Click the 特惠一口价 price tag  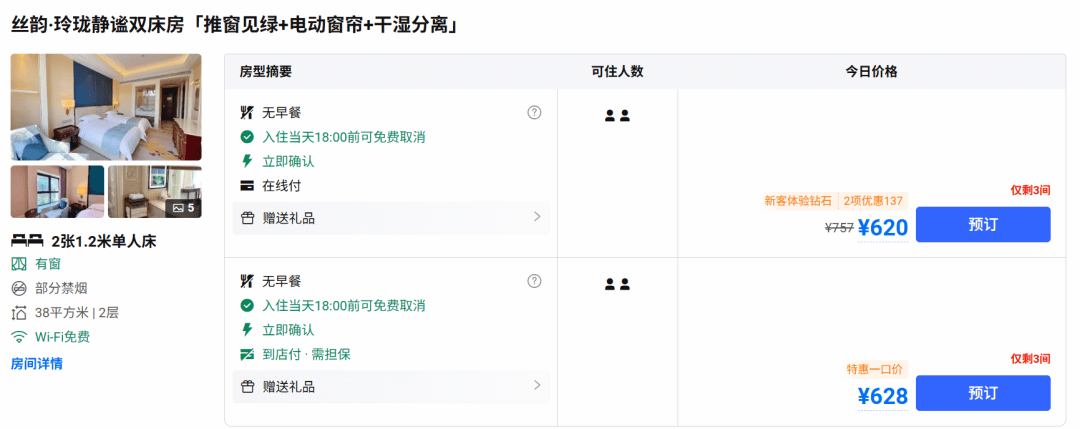[874, 369]
